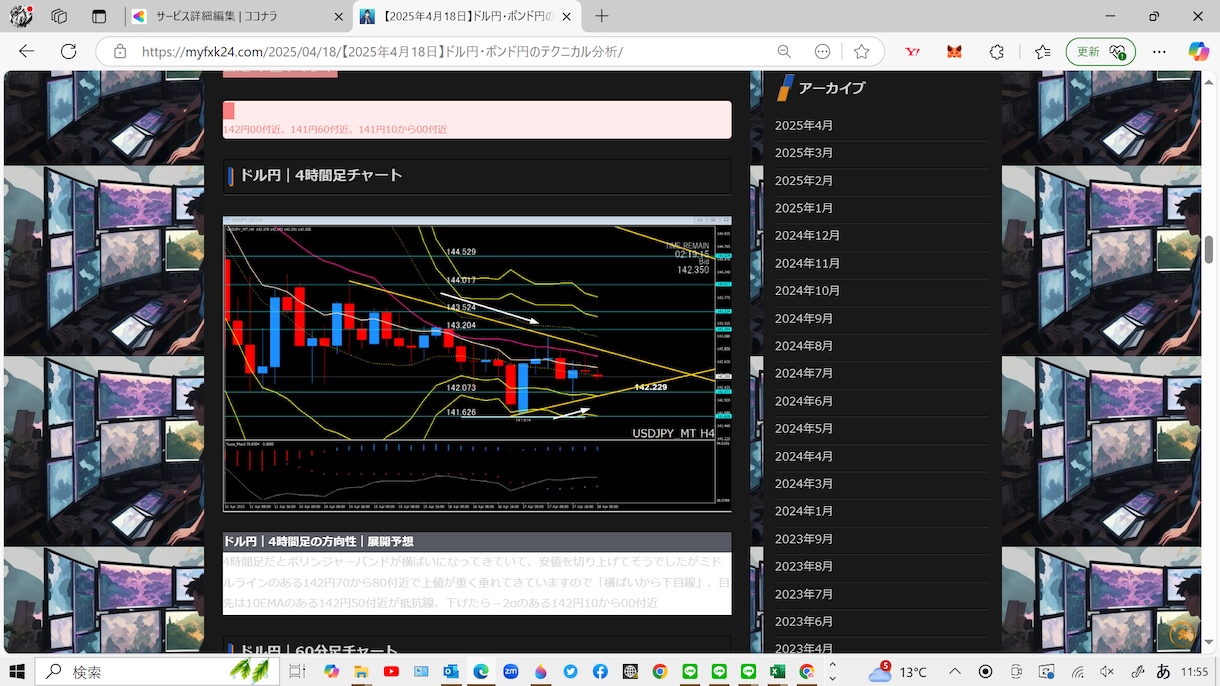Open the tab actions menu

pyautogui.click(x=98, y=16)
